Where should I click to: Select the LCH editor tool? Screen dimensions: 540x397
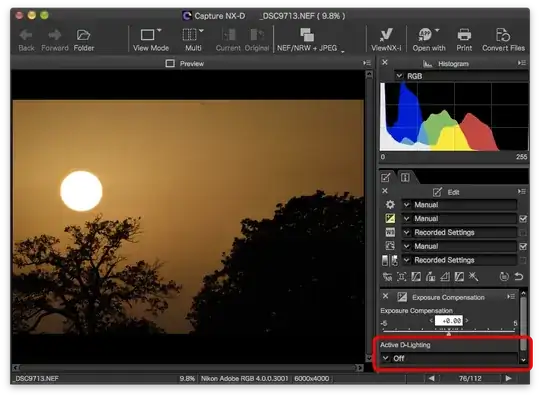416,276
